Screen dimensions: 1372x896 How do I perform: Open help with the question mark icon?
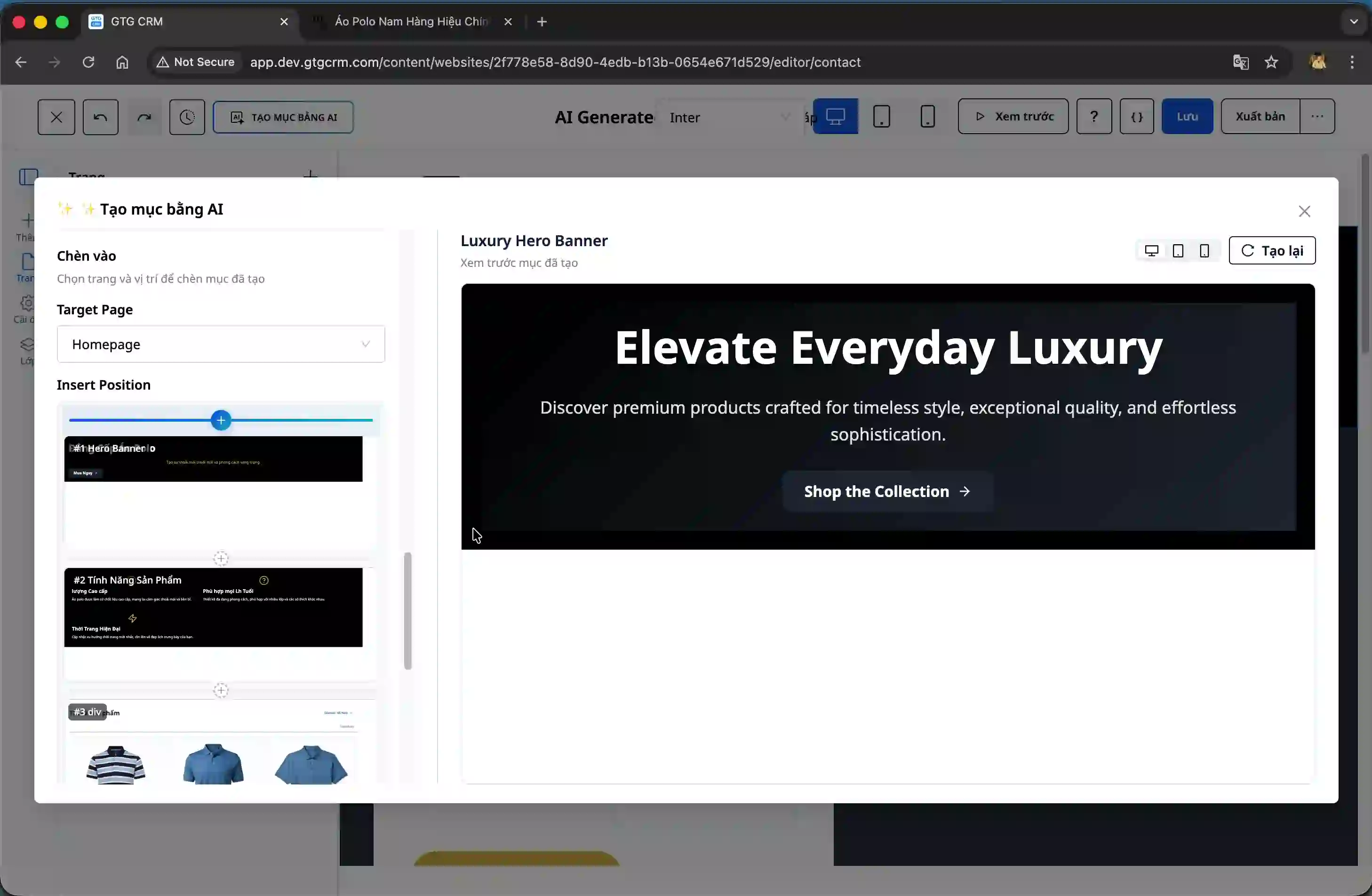coord(1093,116)
